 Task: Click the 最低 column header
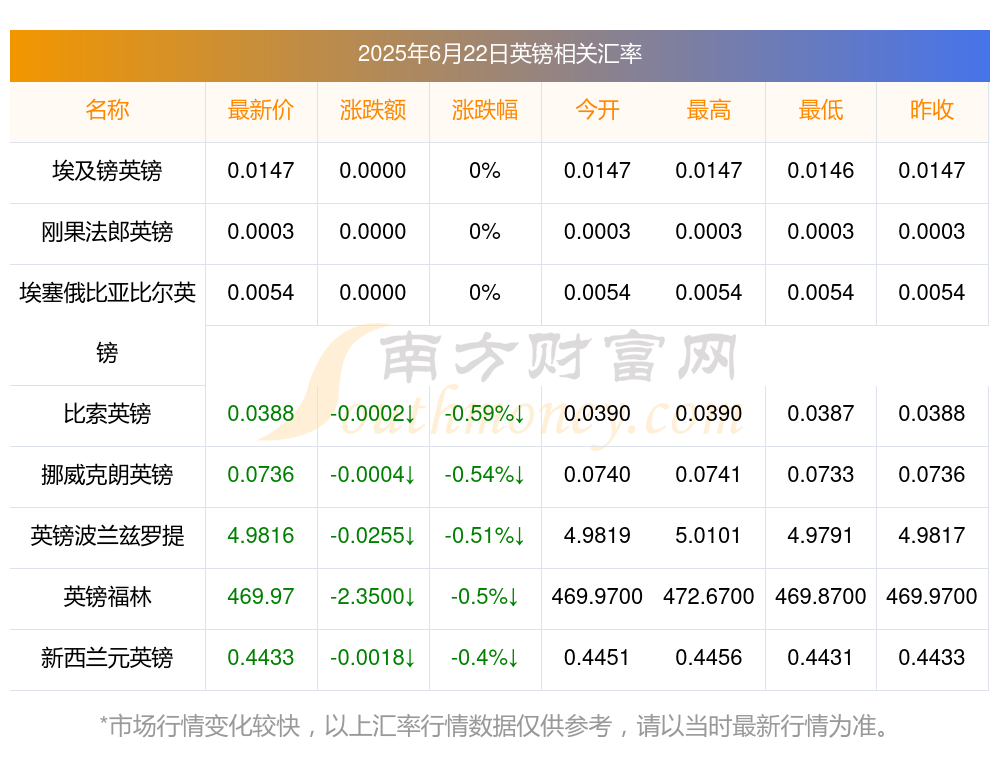click(821, 110)
